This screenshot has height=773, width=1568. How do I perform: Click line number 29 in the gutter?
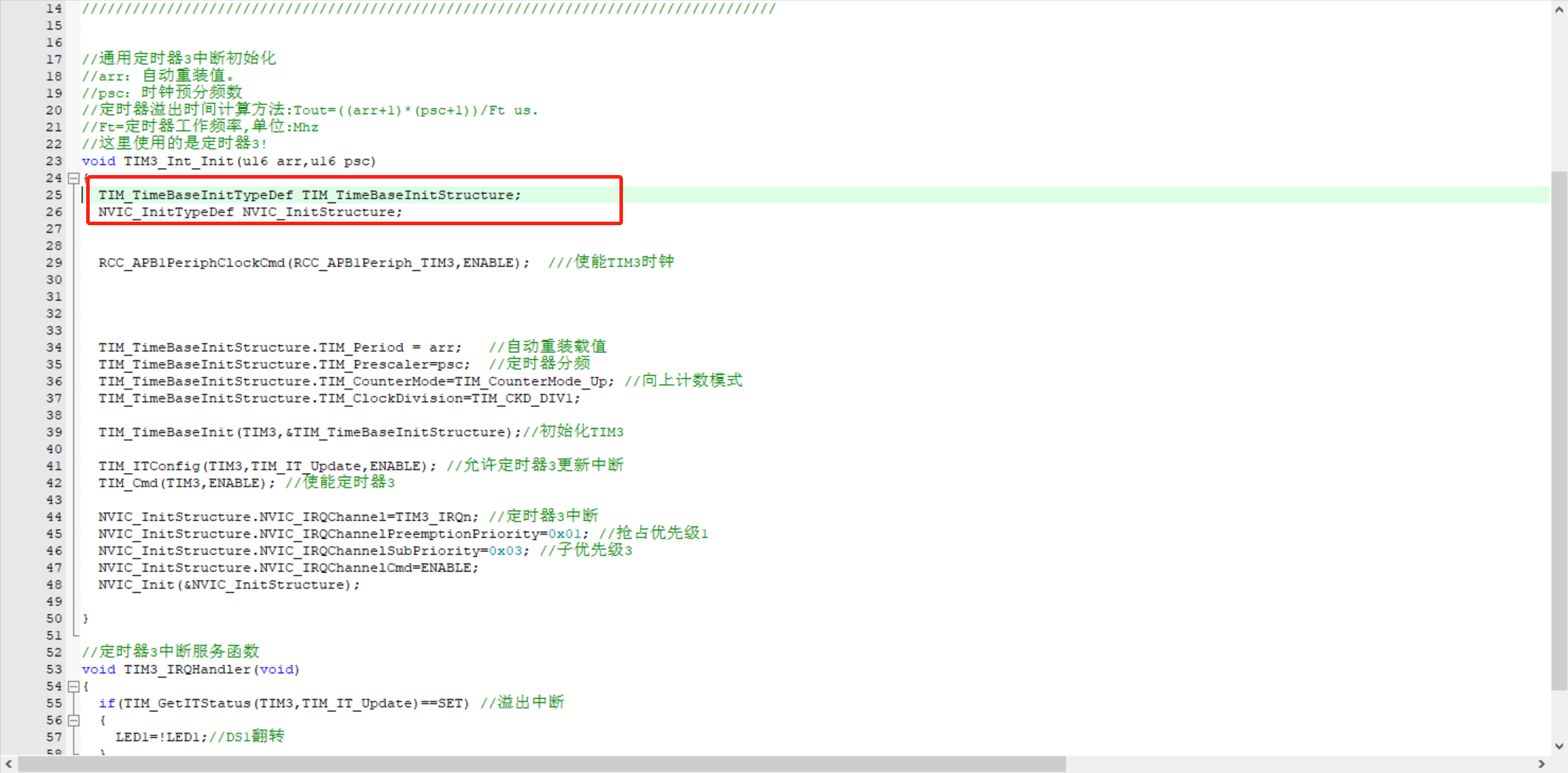point(54,263)
